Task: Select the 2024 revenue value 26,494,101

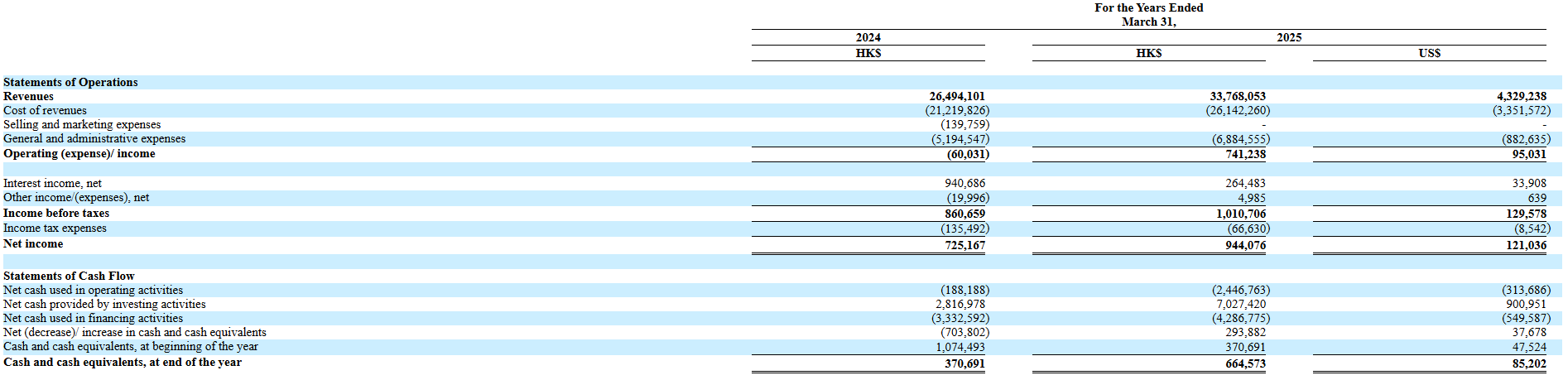Action: point(956,96)
